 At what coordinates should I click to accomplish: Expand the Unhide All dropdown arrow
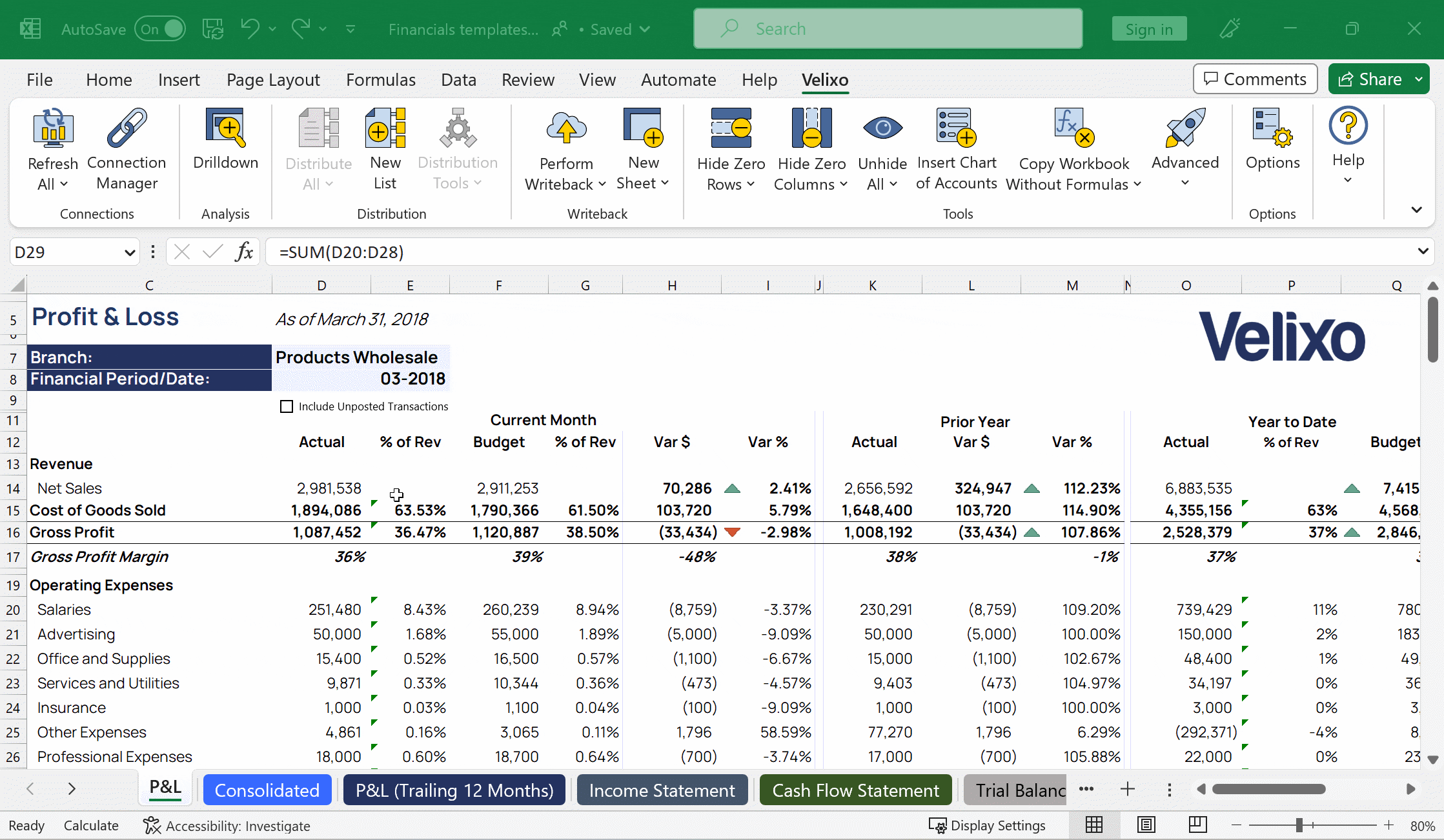[x=893, y=185]
